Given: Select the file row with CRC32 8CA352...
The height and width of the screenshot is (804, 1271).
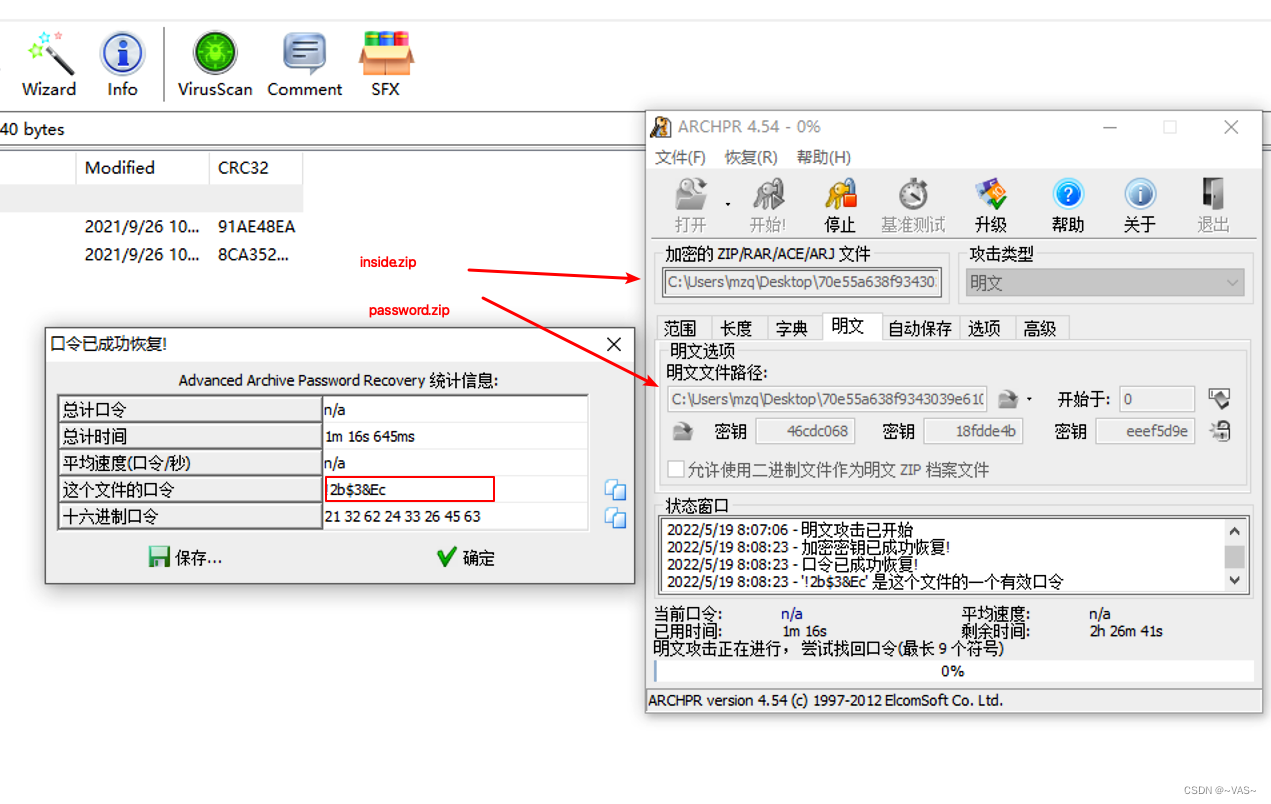Looking at the screenshot, I should click(151, 255).
